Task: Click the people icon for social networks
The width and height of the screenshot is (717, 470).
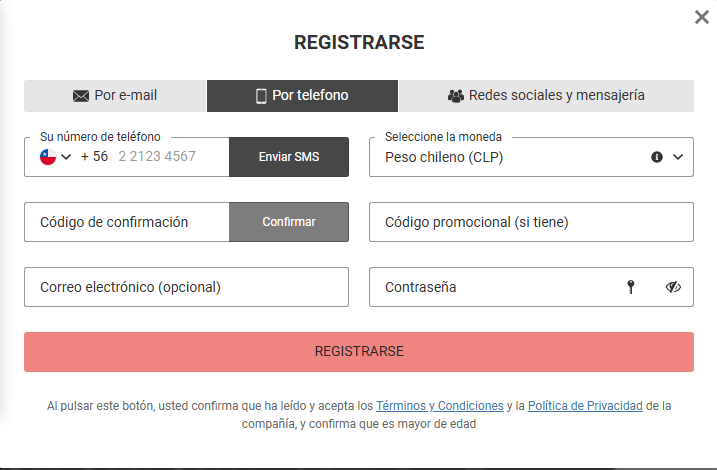Action: (x=456, y=97)
